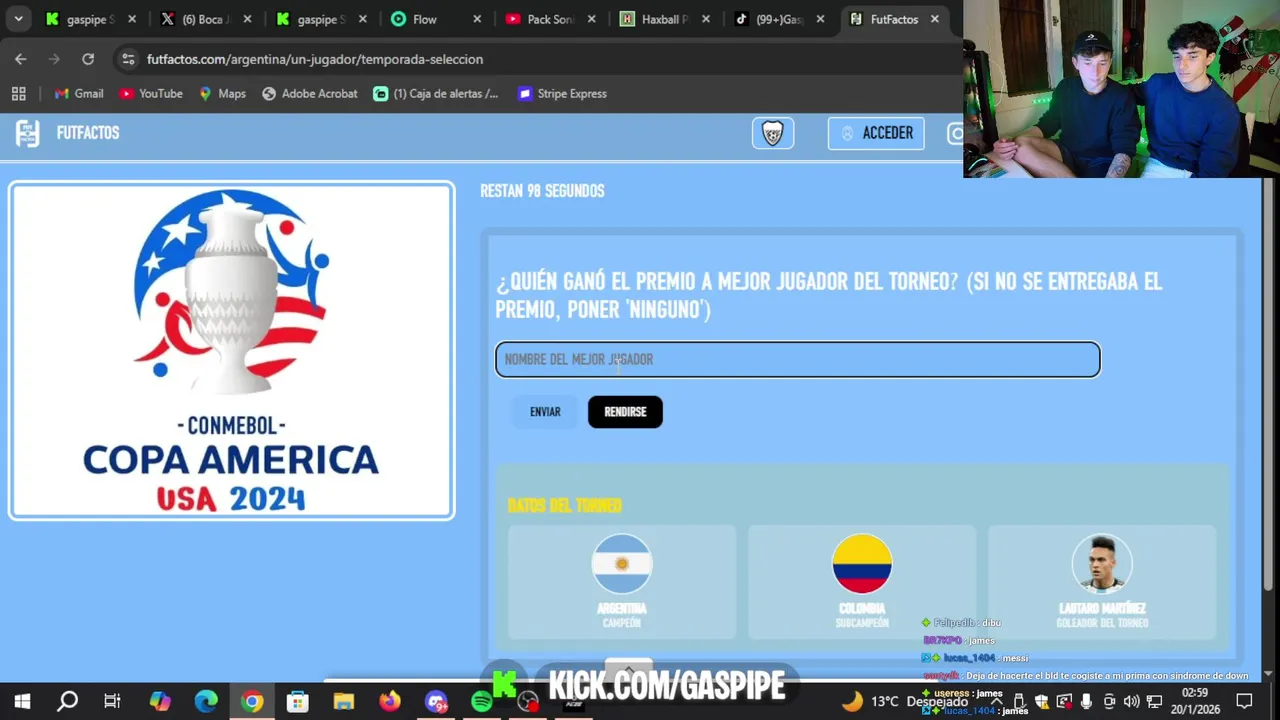
Task: Close the Haxball tab
Action: coord(707,19)
